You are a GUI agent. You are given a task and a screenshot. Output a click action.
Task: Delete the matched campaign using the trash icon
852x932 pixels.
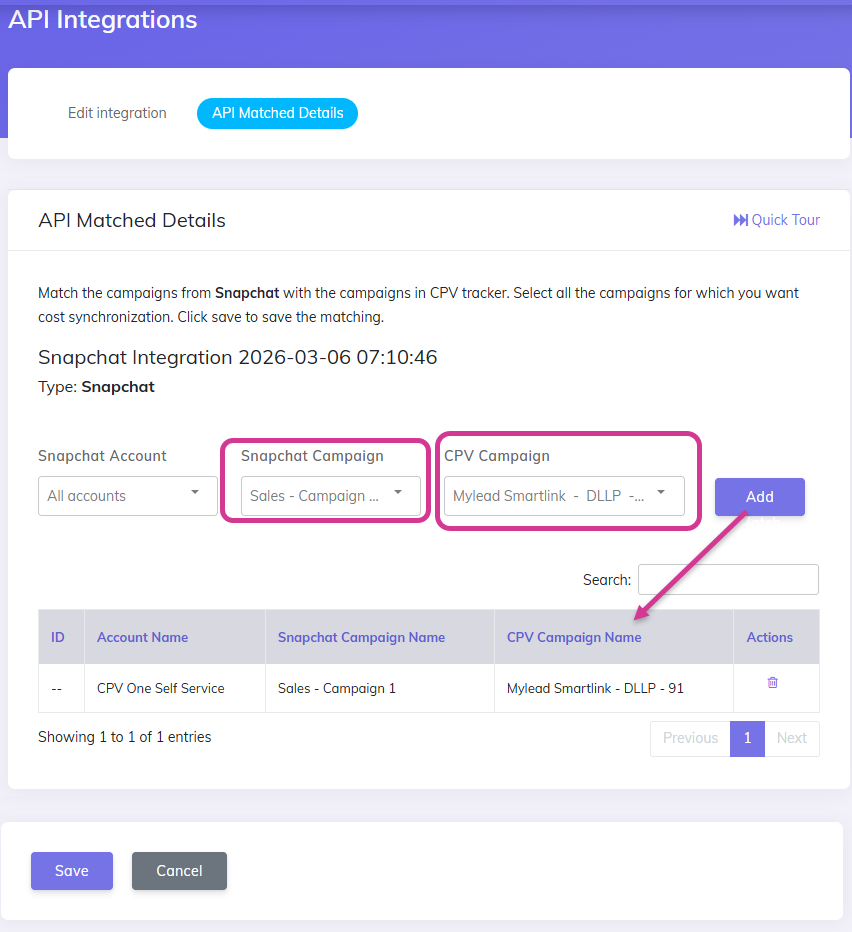[772, 682]
